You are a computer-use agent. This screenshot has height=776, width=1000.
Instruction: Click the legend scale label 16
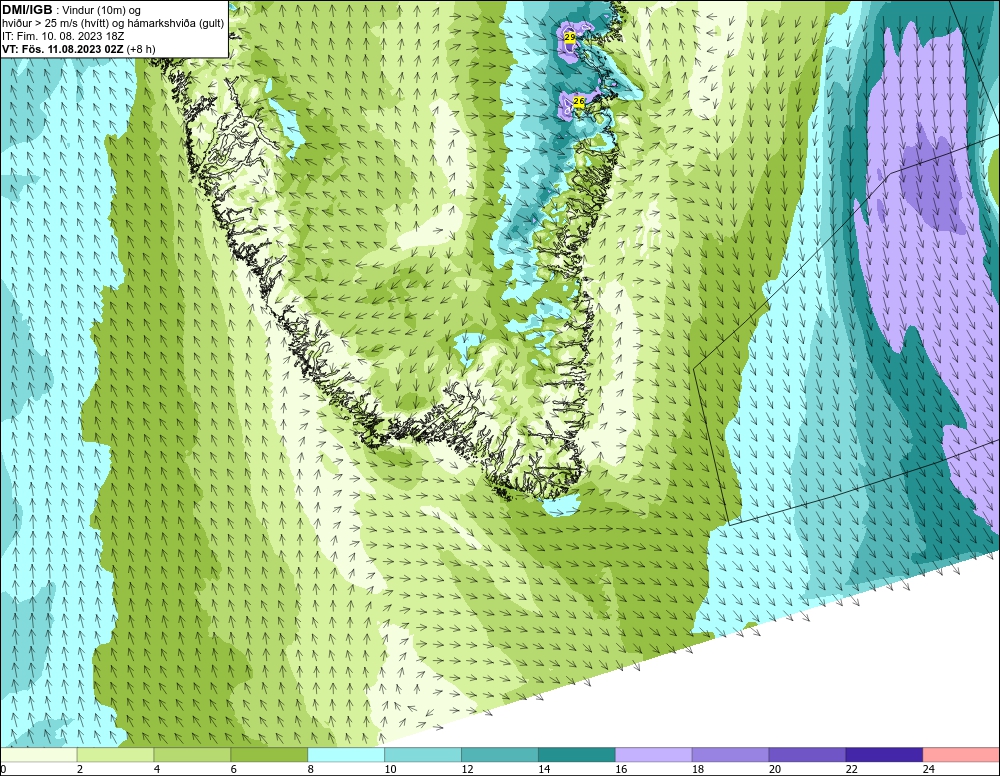pyautogui.click(x=621, y=769)
